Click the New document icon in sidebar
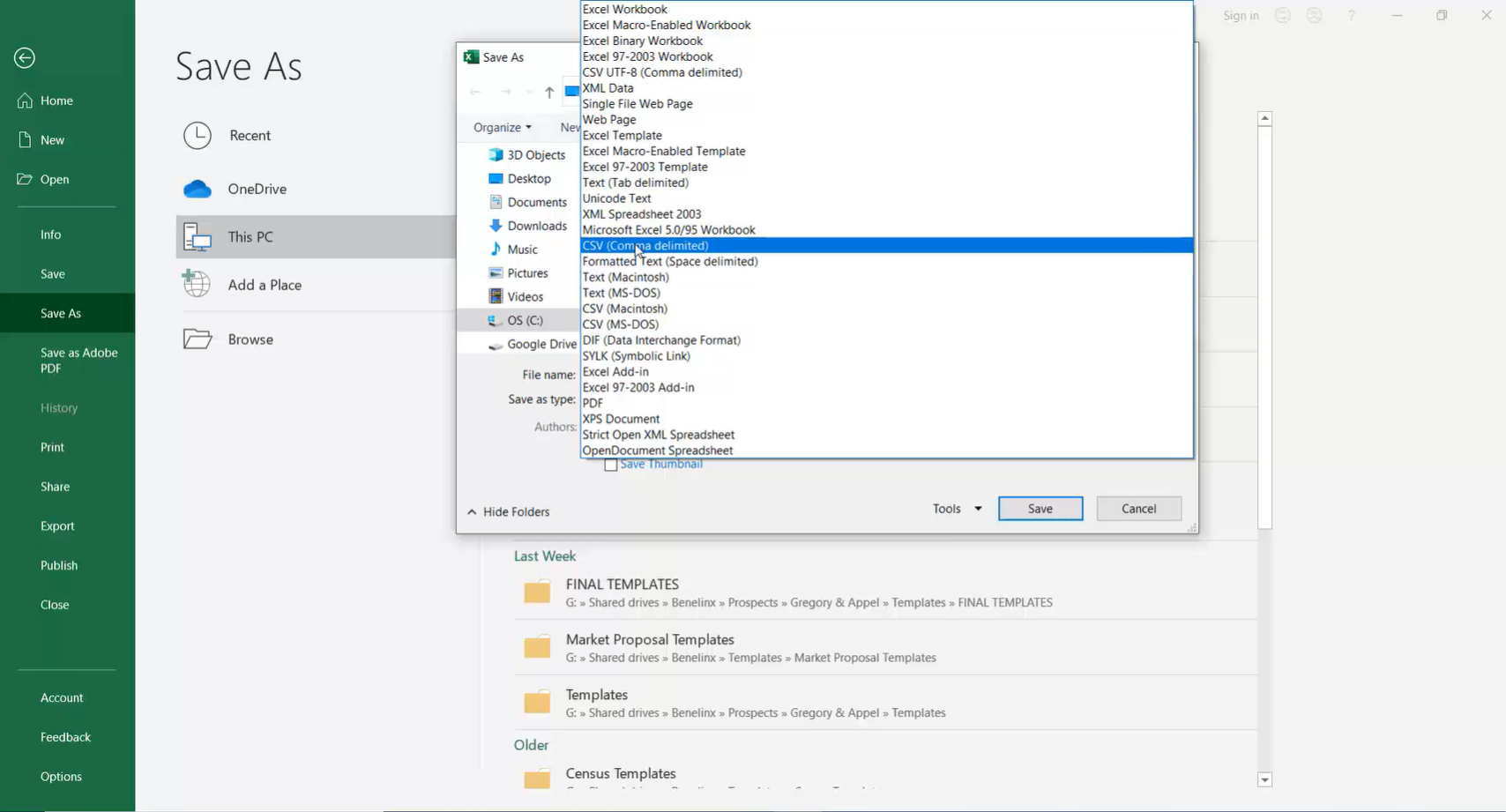 pos(25,139)
